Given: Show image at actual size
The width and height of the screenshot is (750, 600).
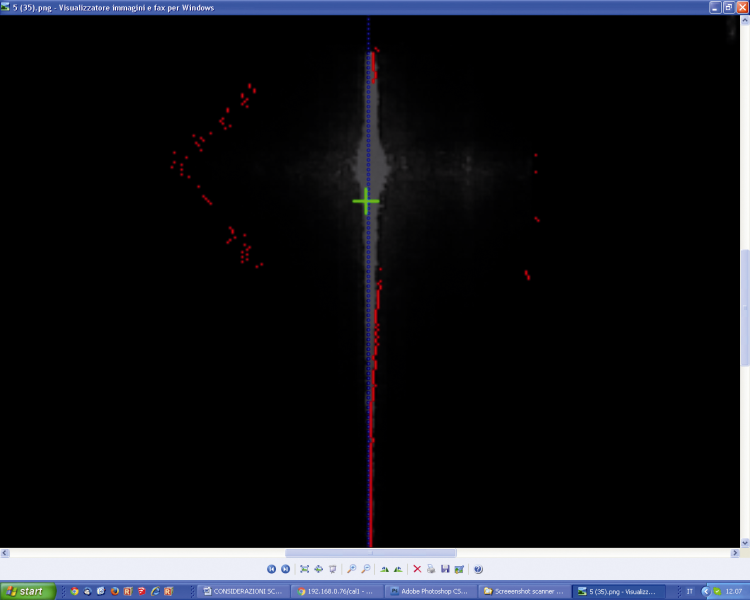Looking at the screenshot, I should tap(319, 569).
